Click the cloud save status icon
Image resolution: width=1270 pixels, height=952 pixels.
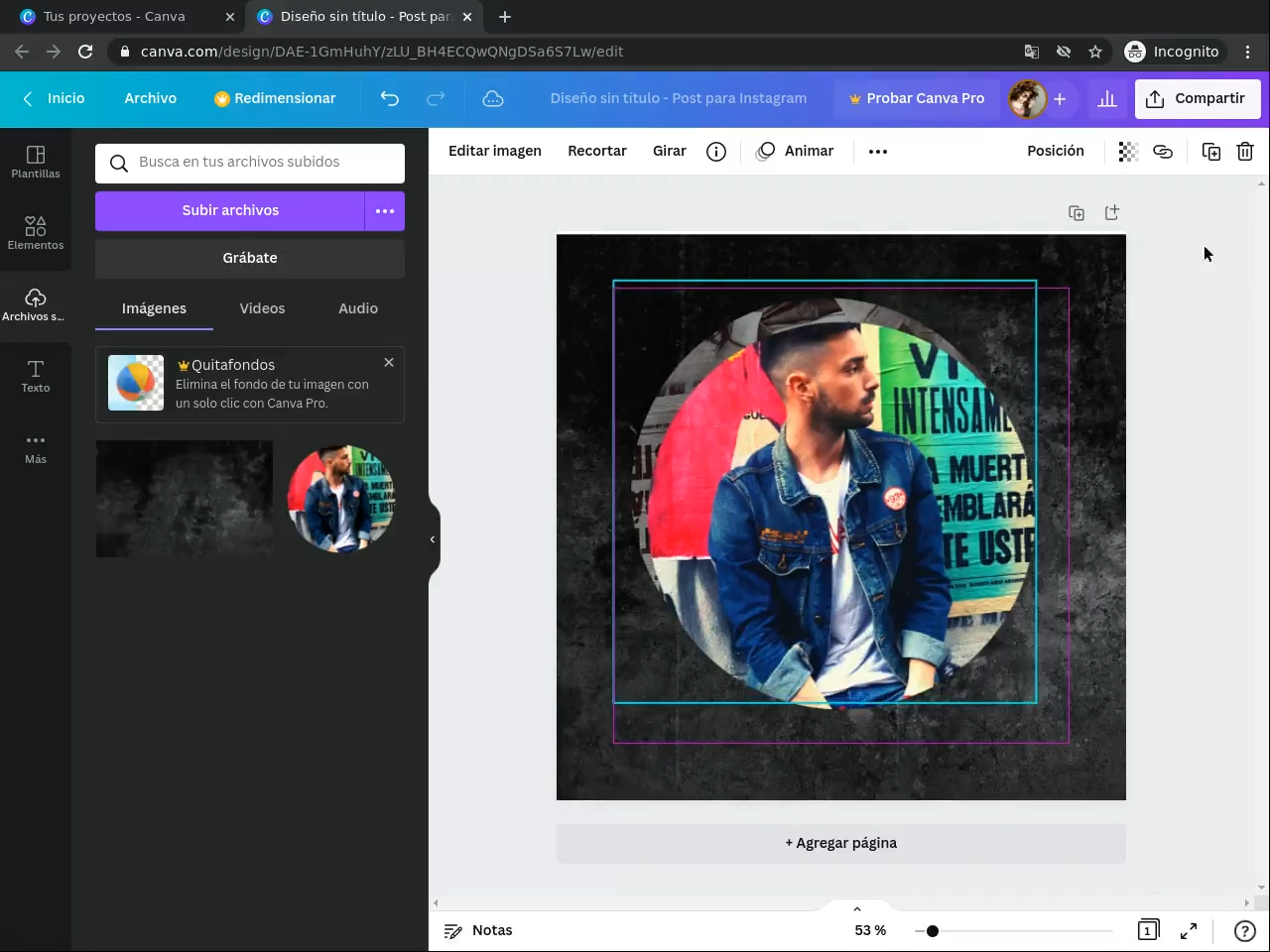pos(493,98)
